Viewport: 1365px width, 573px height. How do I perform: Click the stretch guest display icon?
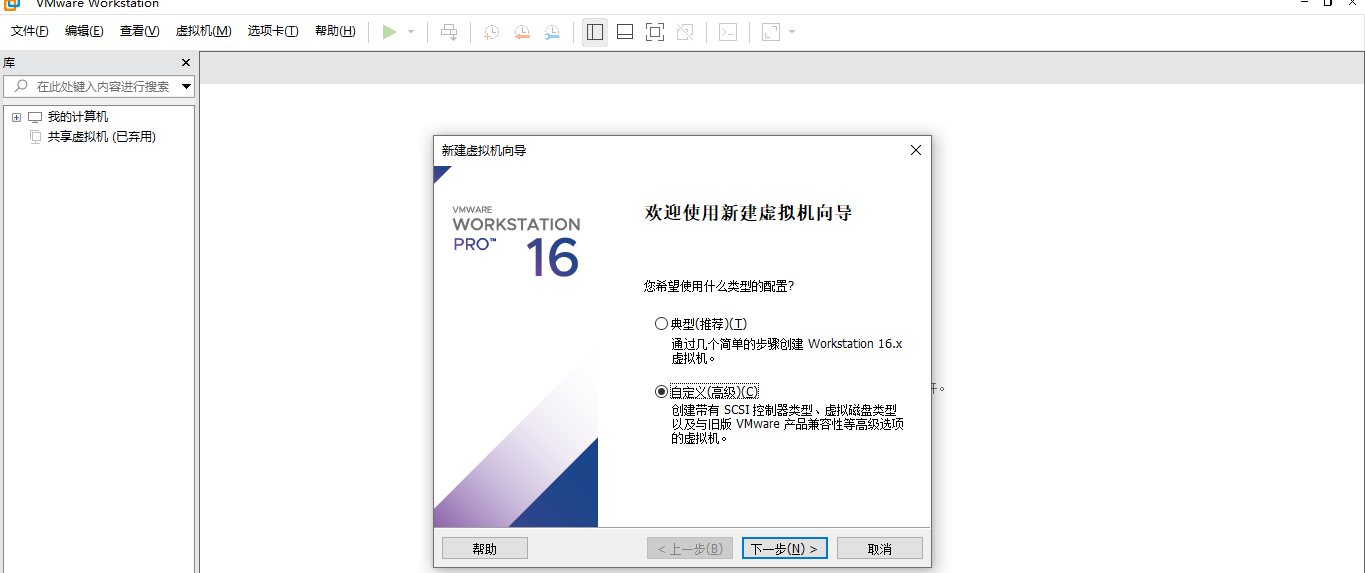[x=770, y=32]
